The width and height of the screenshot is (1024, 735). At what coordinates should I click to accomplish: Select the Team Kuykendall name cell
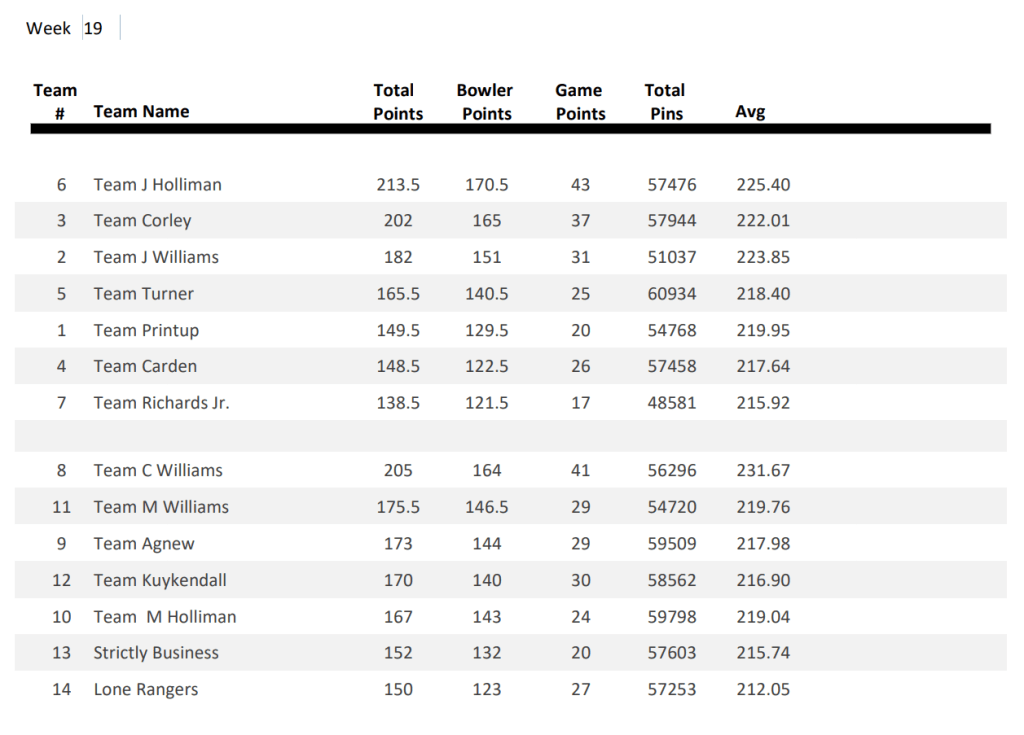tap(160, 581)
